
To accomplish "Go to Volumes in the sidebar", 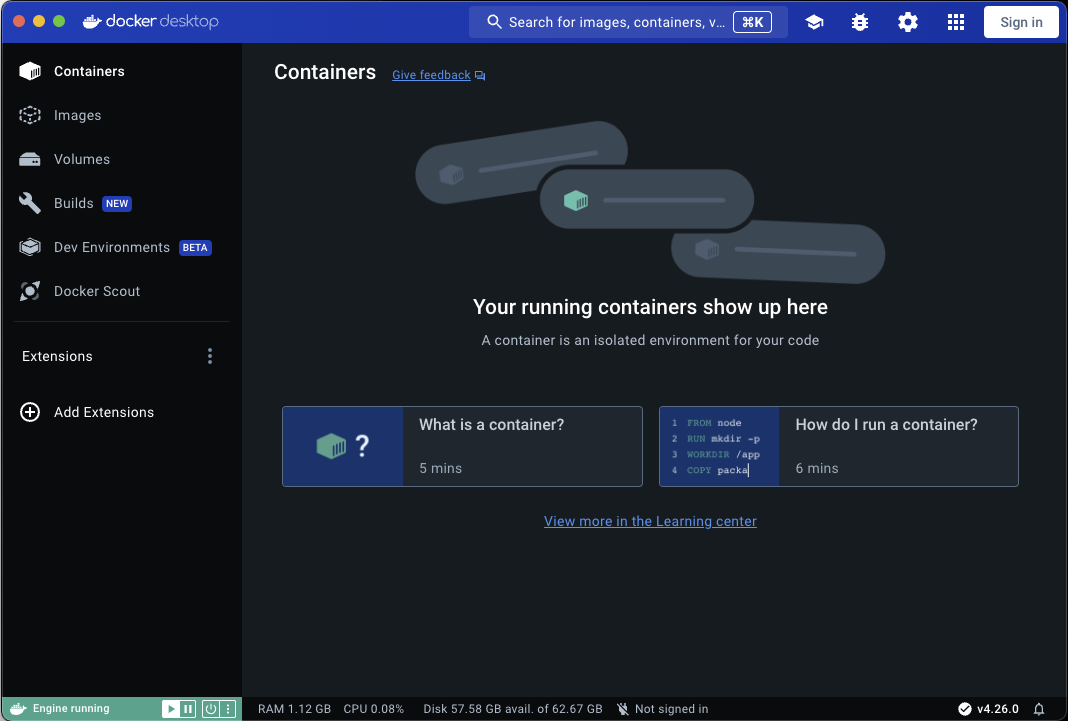I will coord(121,159).
